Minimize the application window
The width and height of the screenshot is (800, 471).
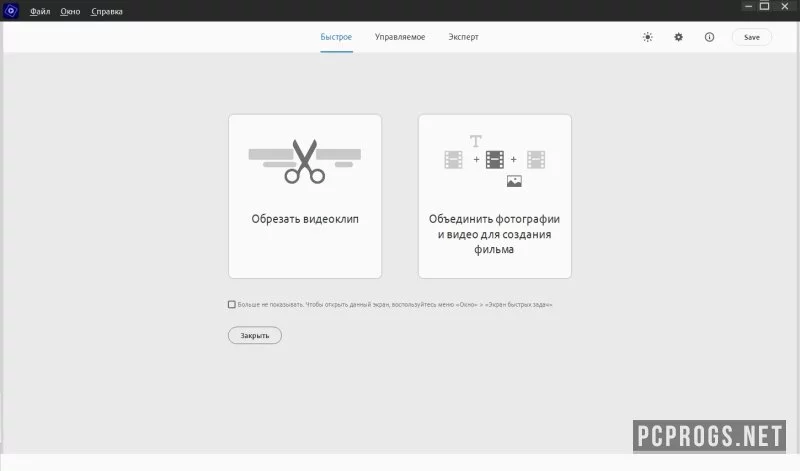pyautogui.click(x=748, y=7)
